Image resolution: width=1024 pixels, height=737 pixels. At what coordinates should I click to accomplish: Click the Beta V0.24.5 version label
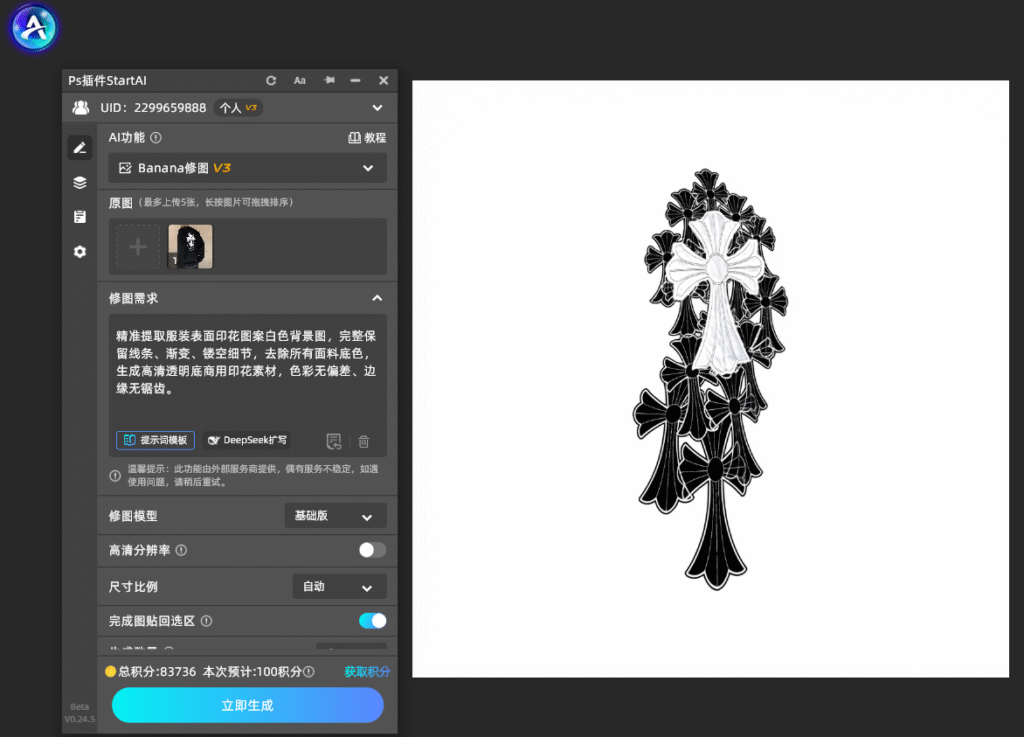click(80, 713)
